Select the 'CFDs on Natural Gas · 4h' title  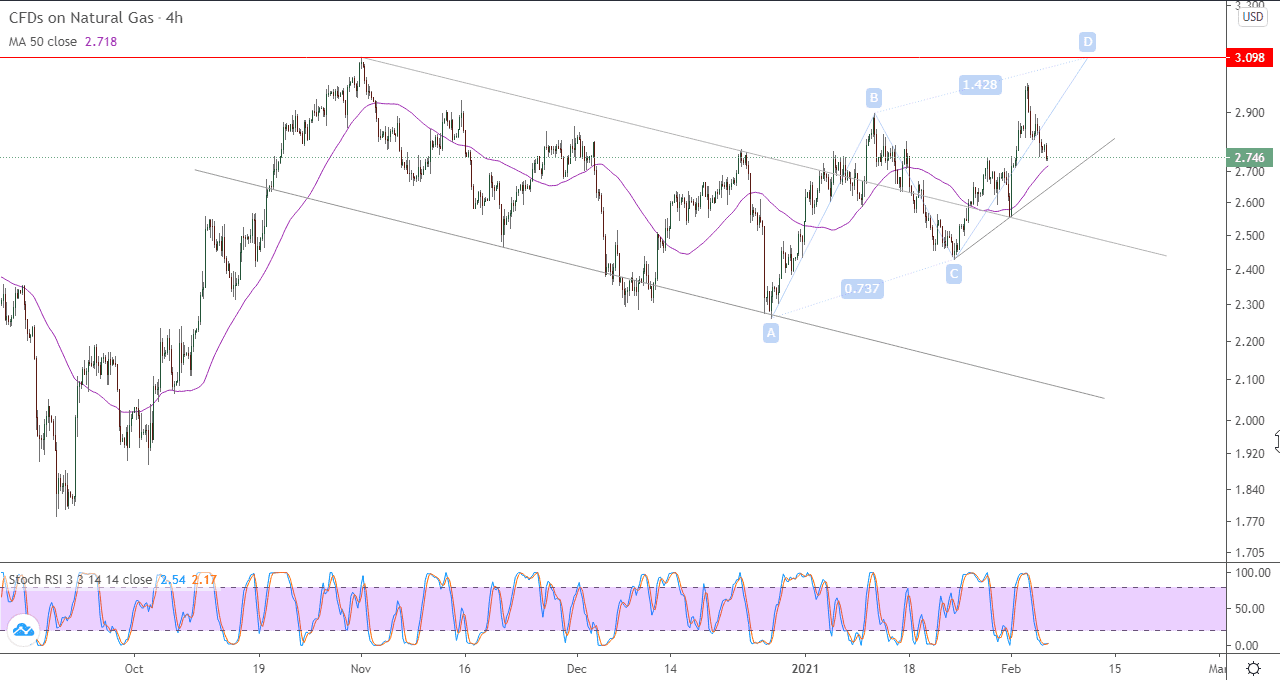click(x=96, y=18)
